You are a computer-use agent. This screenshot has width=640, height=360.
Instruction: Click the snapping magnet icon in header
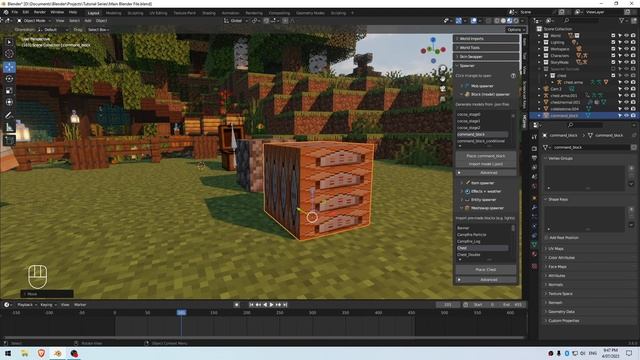(x=266, y=20)
